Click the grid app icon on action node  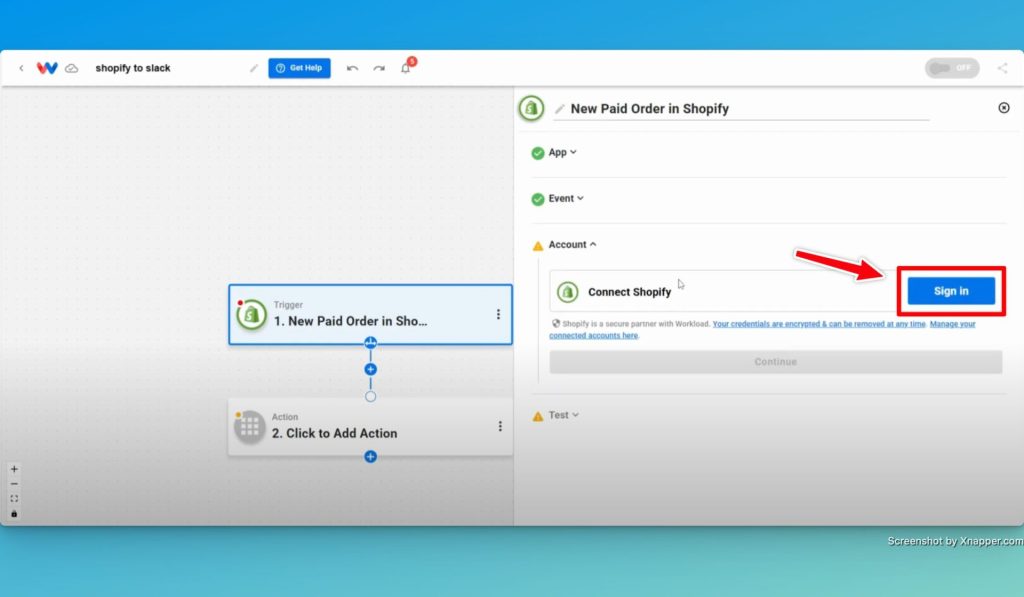coord(249,427)
